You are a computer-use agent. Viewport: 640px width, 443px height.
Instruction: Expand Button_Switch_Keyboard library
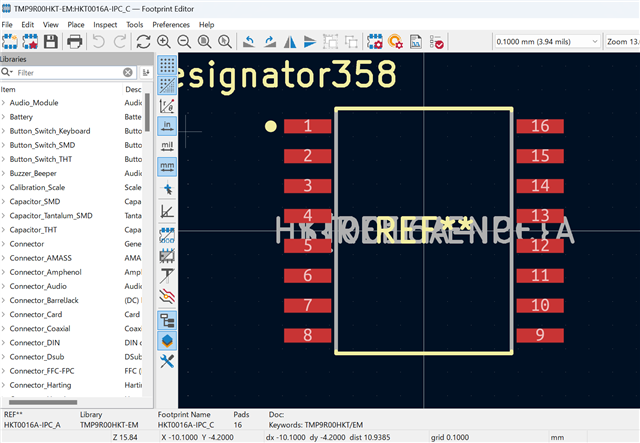3,131
